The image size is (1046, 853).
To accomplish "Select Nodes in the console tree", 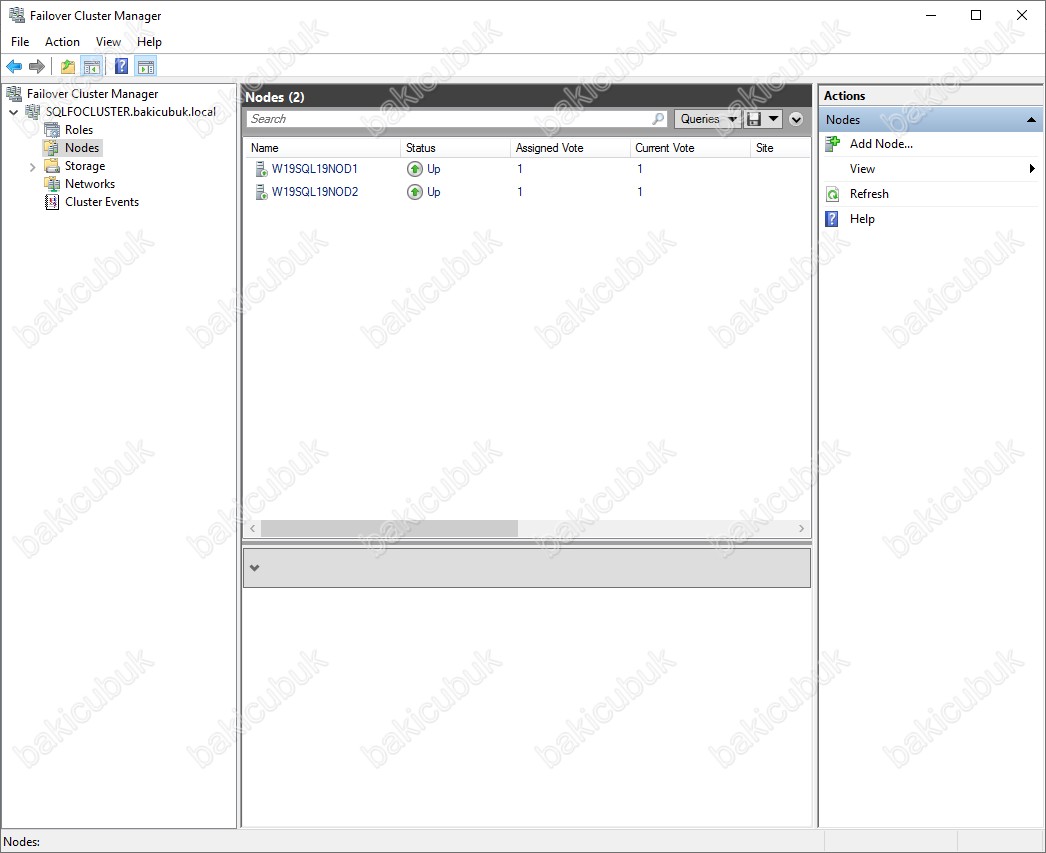I will click(x=82, y=147).
